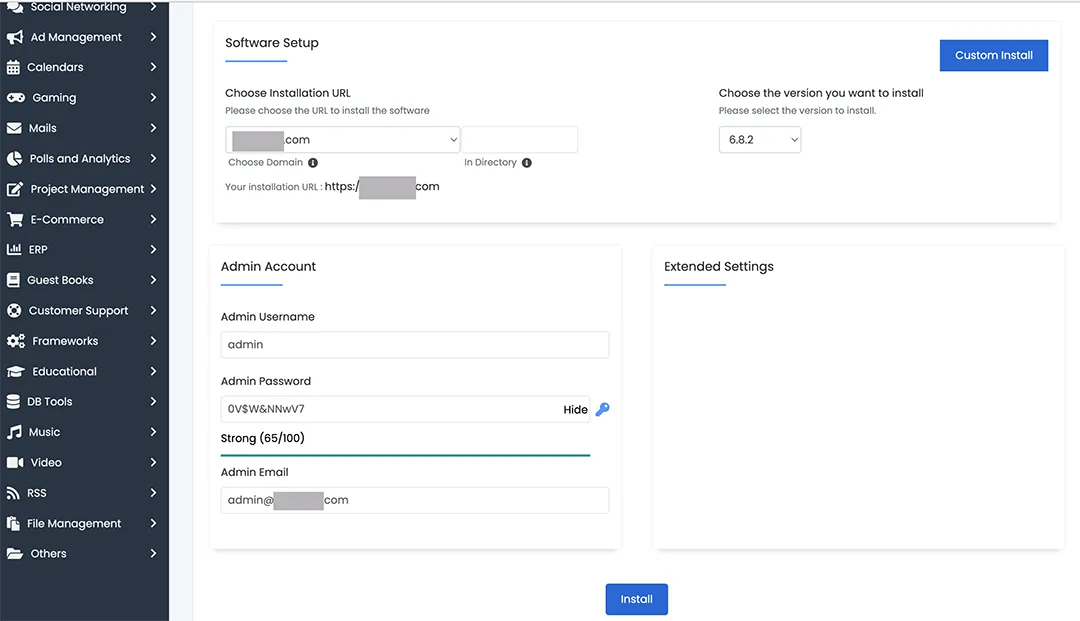This screenshot has height=621, width=1080.
Task: Click the Admin Password field
Action: click(x=405, y=410)
